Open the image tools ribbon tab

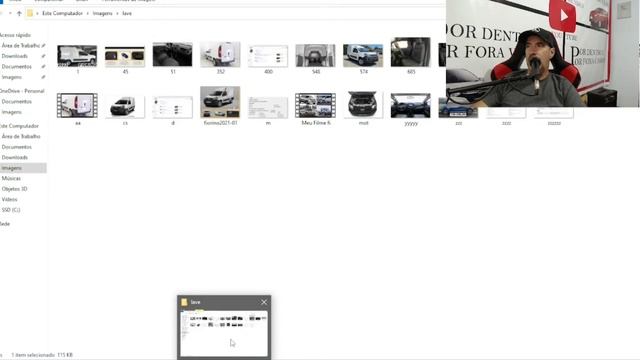tap(128, 1)
